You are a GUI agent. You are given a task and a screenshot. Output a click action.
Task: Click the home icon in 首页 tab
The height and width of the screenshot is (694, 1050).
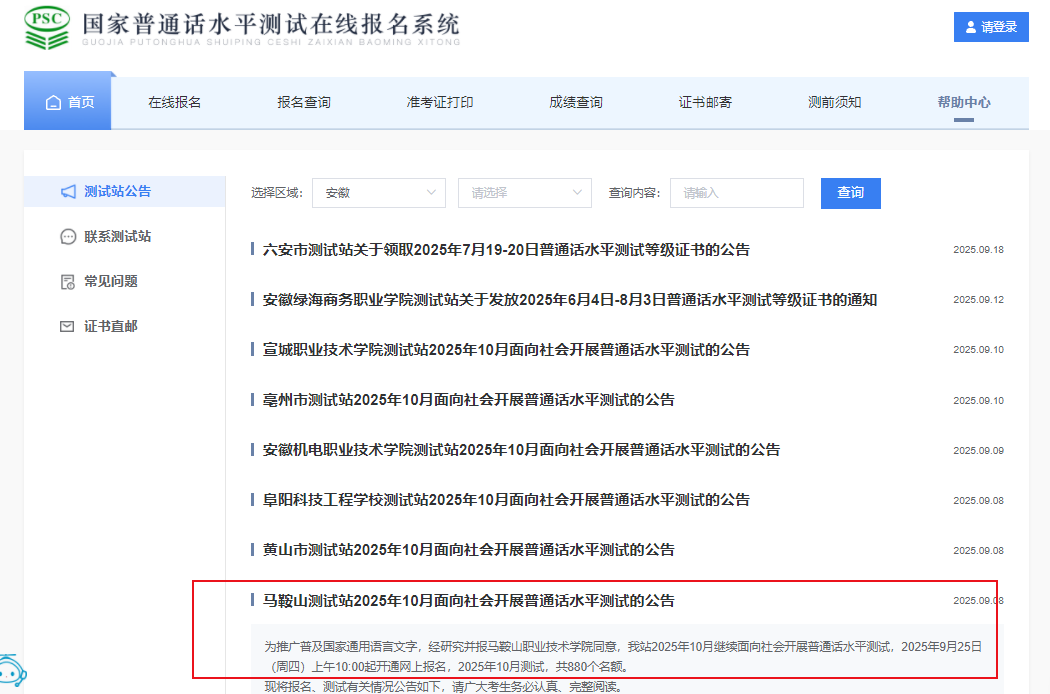pyautogui.click(x=53, y=102)
